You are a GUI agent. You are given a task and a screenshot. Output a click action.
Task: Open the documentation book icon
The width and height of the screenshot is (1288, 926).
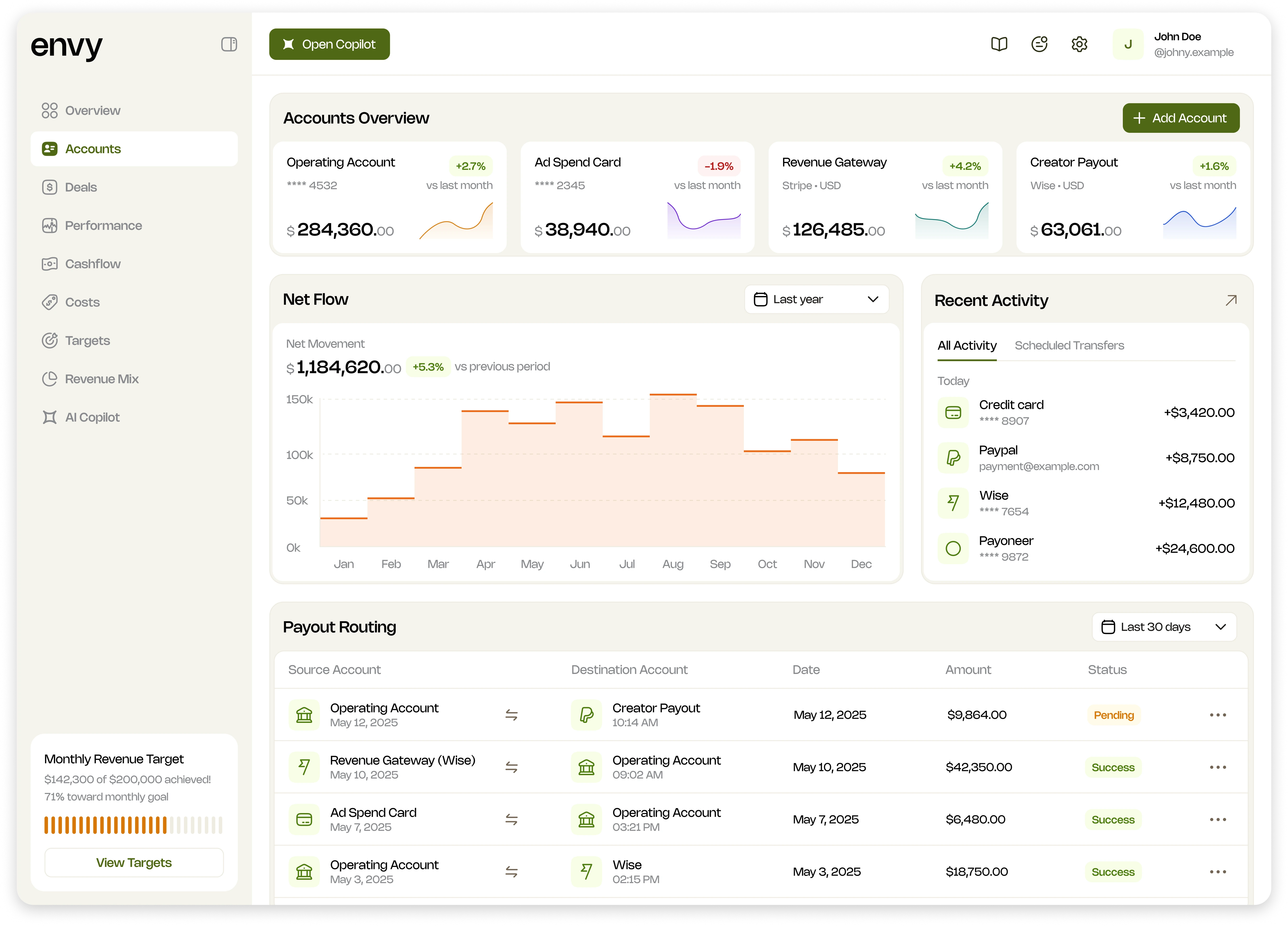click(999, 44)
